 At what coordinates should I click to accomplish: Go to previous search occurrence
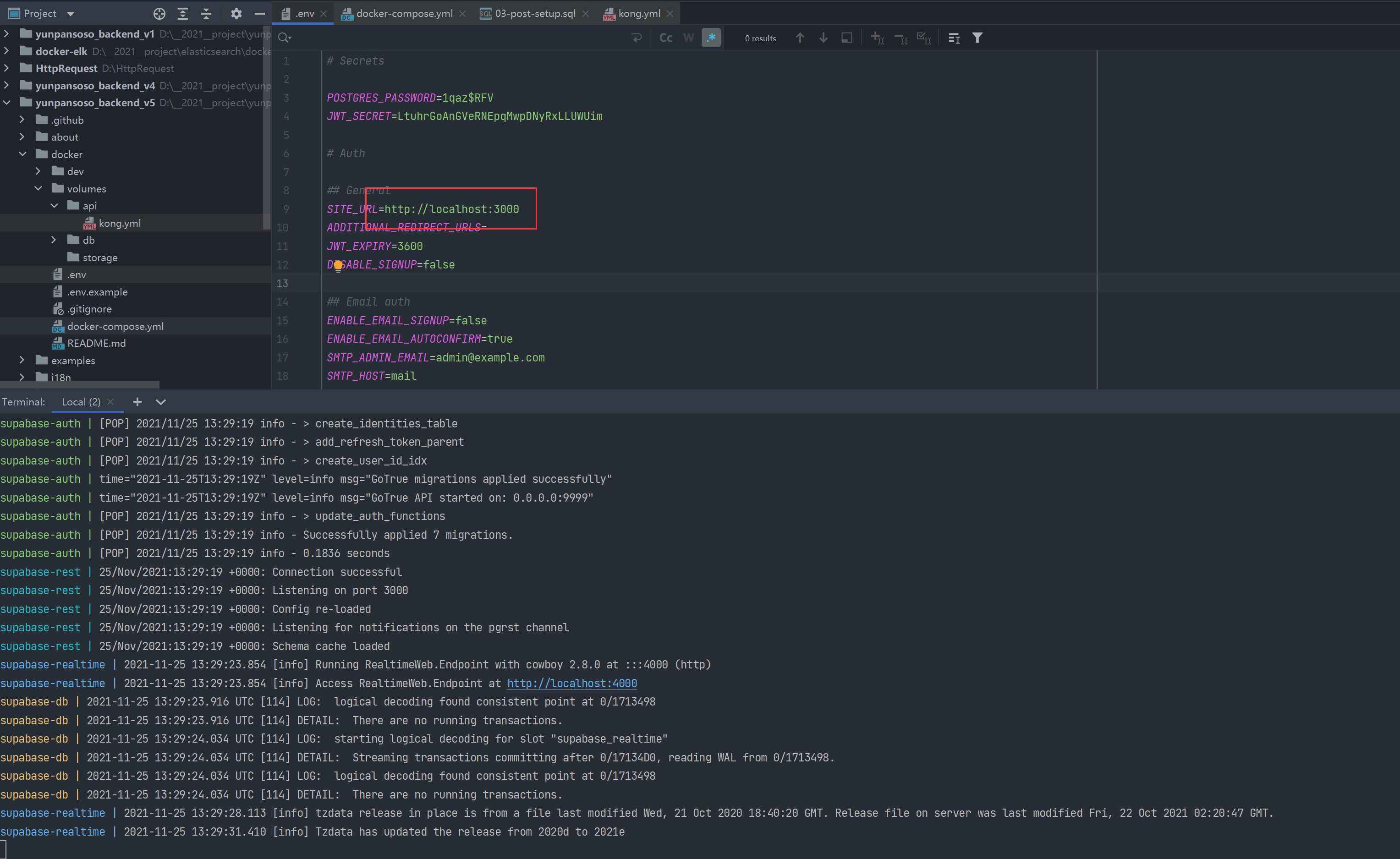800,38
